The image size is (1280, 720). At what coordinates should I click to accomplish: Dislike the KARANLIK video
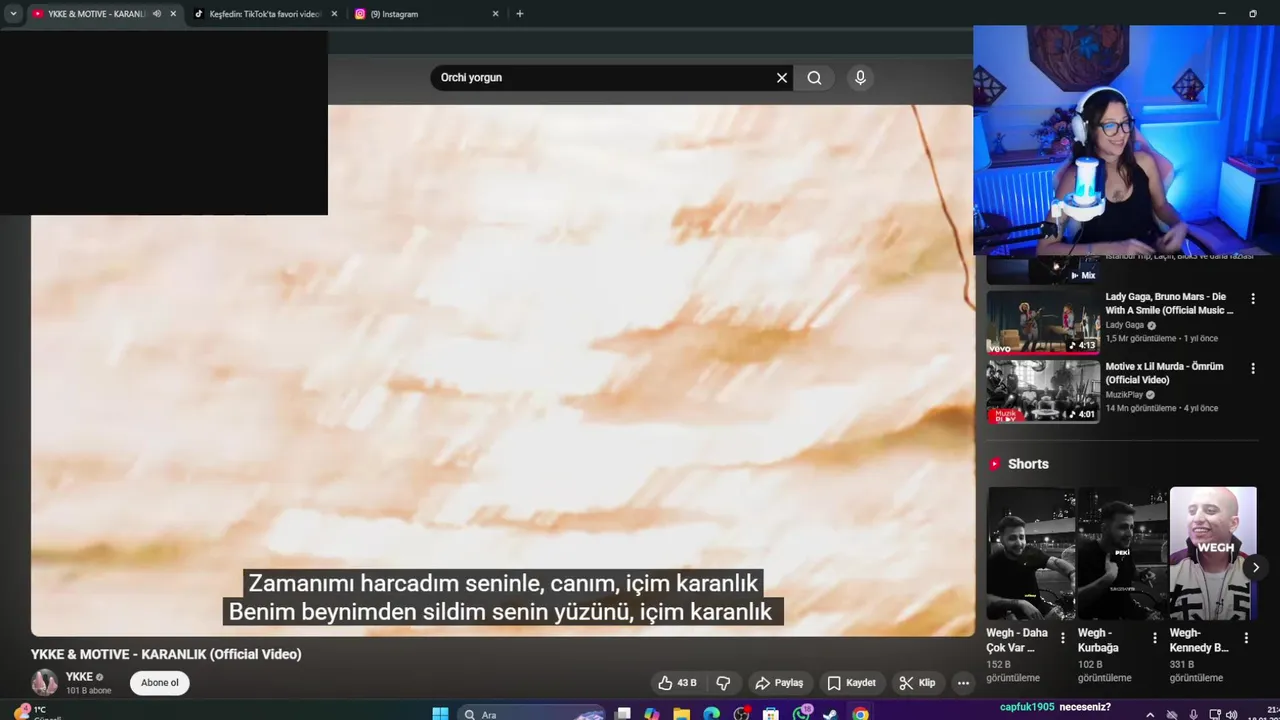tap(723, 683)
